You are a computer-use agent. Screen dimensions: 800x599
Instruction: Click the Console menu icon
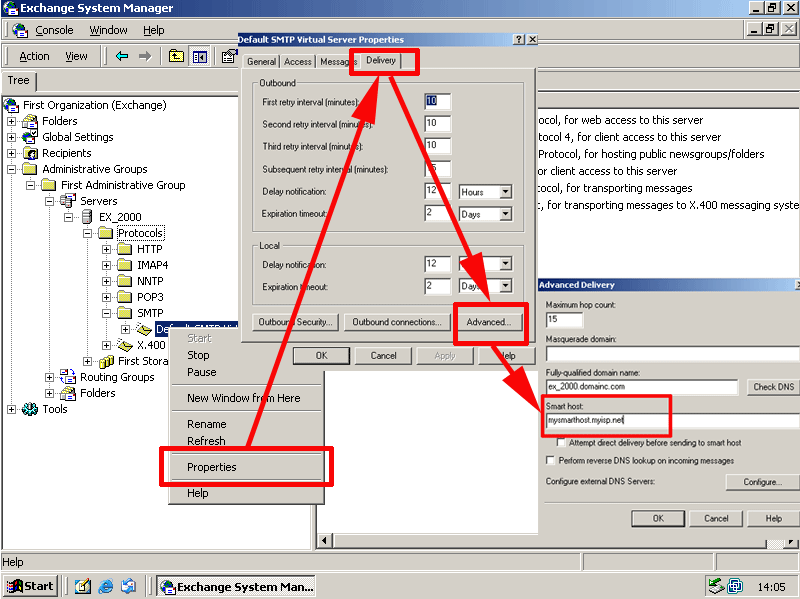tap(20, 30)
